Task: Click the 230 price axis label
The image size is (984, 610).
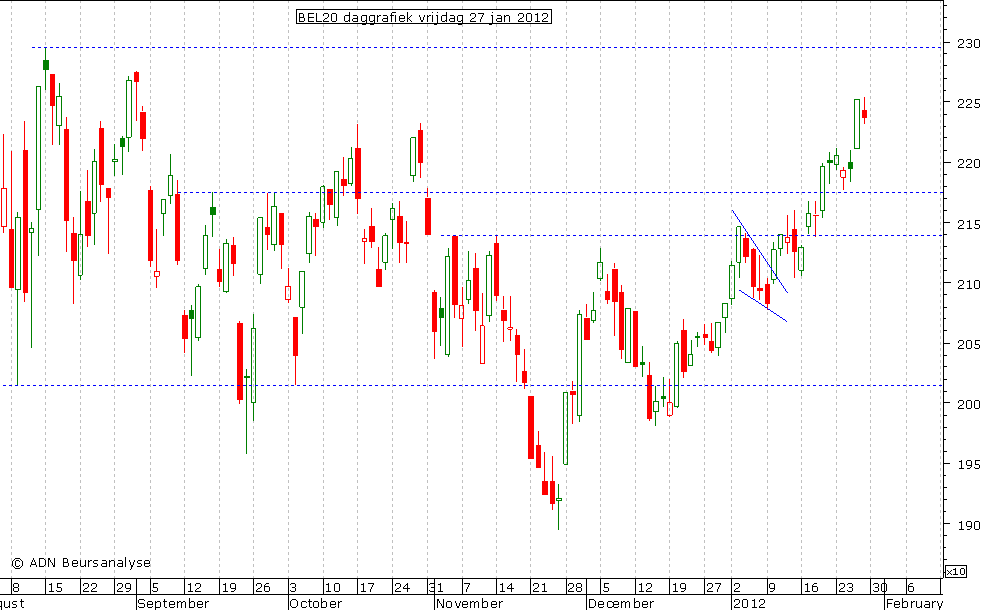Action: coord(968,43)
